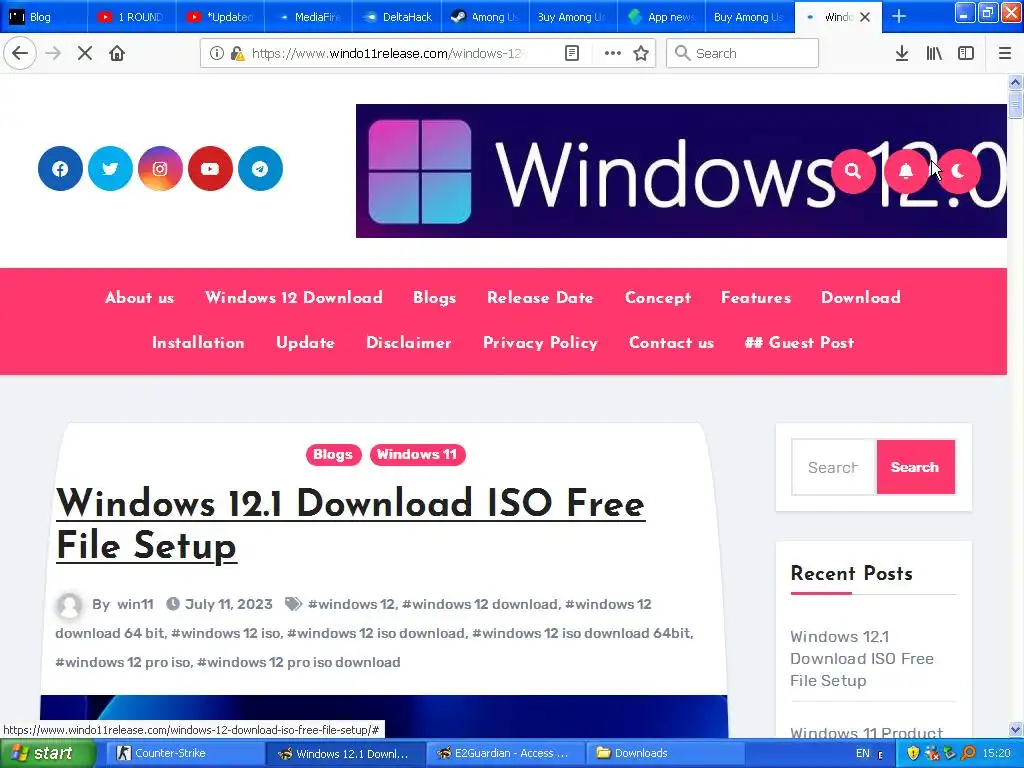Image resolution: width=1024 pixels, height=768 pixels.
Task: Click the browser forward arrow
Action: coord(54,53)
